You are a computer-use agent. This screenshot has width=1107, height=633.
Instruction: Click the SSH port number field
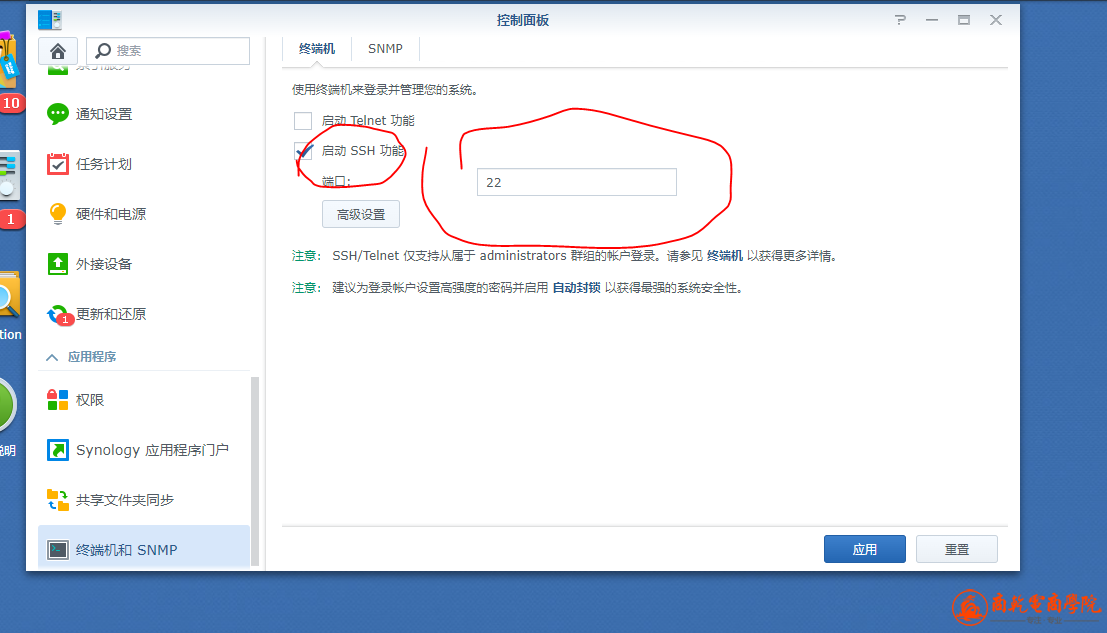[577, 182]
